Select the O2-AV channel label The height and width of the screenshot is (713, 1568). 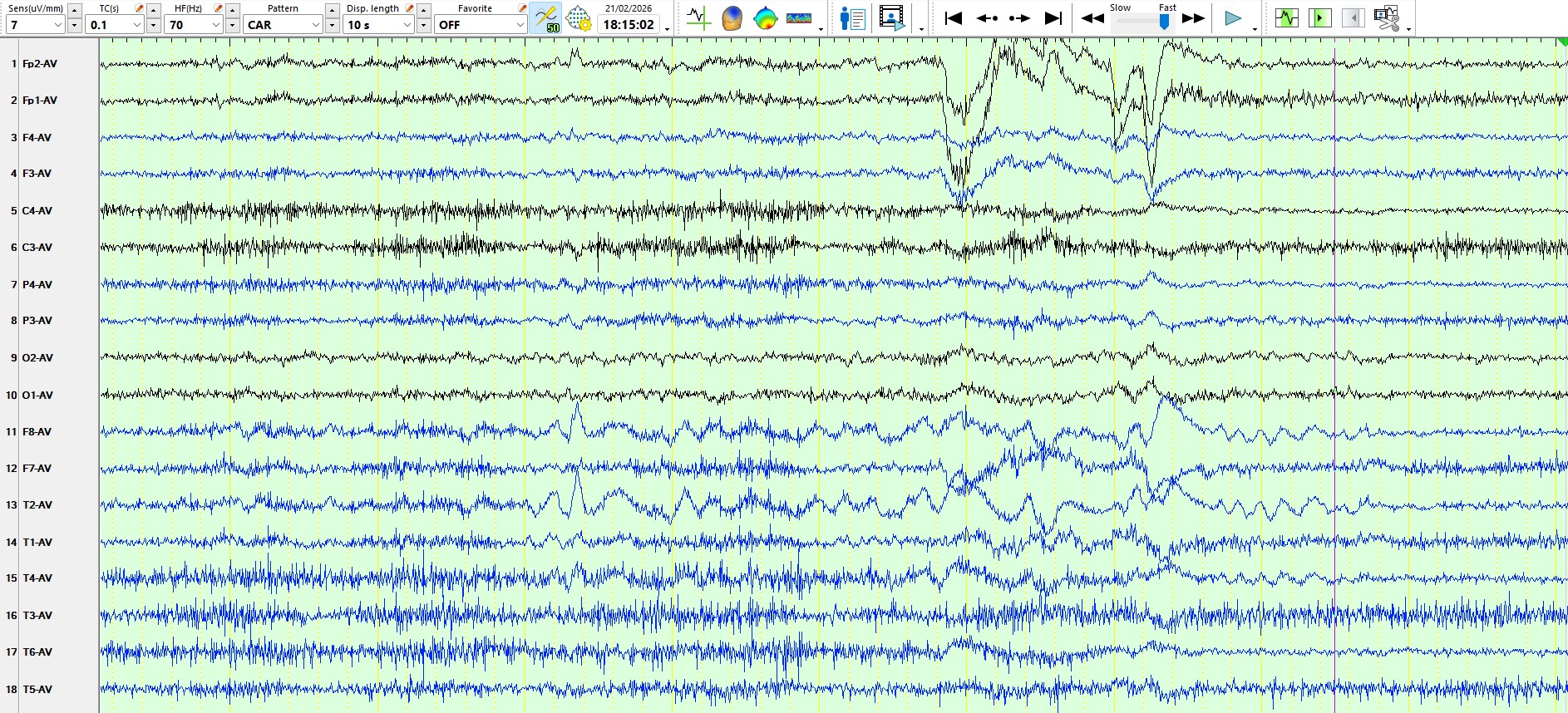(x=37, y=358)
